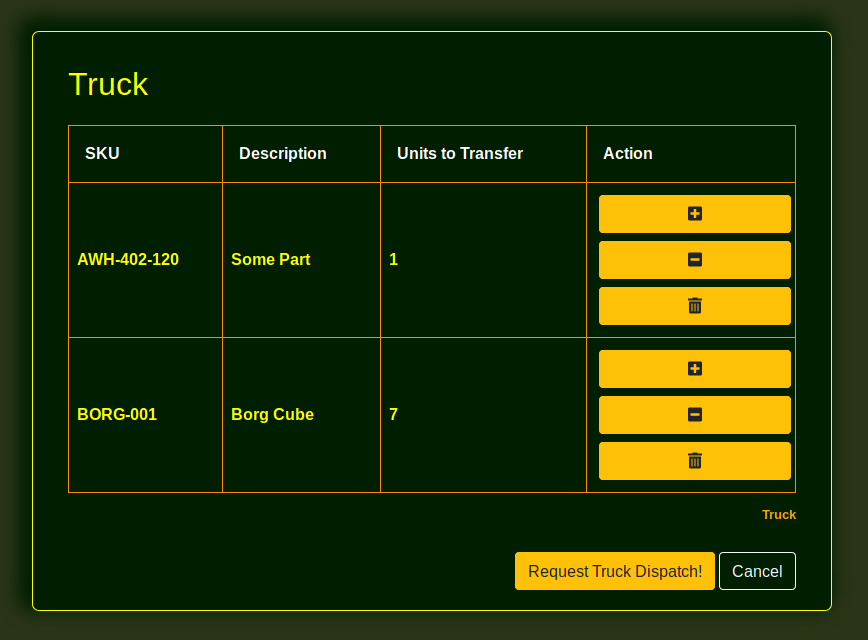Decrease units for BORG-001 with minus button
This screenshot has width=868, height=640.
pyautogui.click(x=694, y=415)
